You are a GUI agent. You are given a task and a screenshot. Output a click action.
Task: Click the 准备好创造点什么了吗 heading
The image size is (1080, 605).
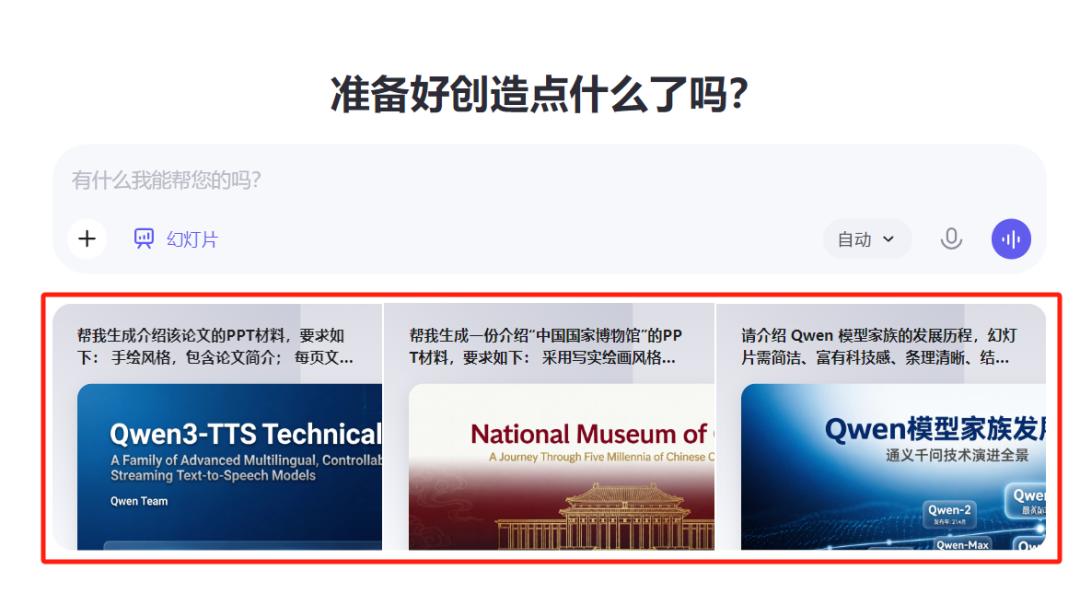(x=540, y=95)
